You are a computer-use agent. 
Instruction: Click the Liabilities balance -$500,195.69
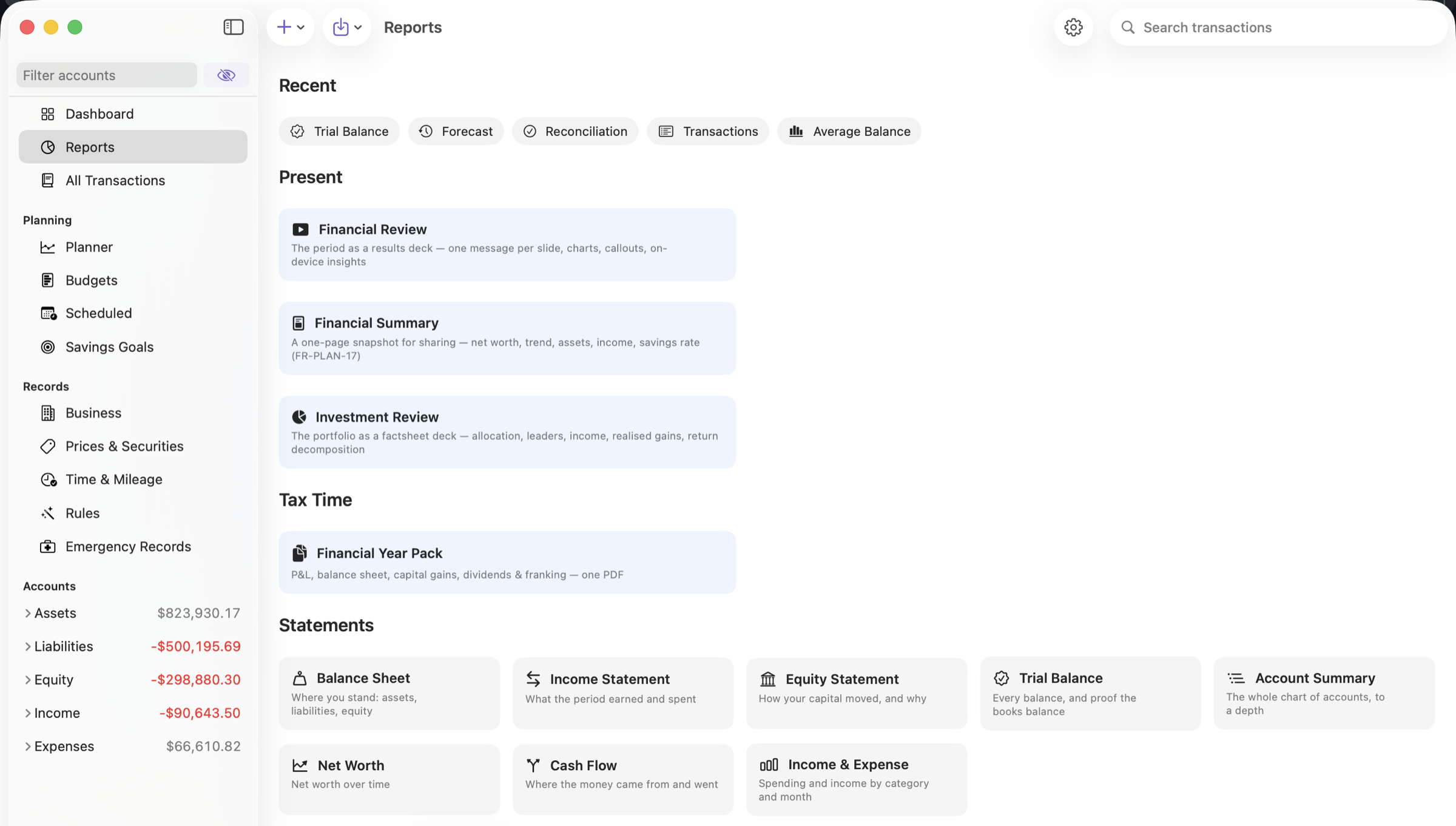(x=195, y=647)
